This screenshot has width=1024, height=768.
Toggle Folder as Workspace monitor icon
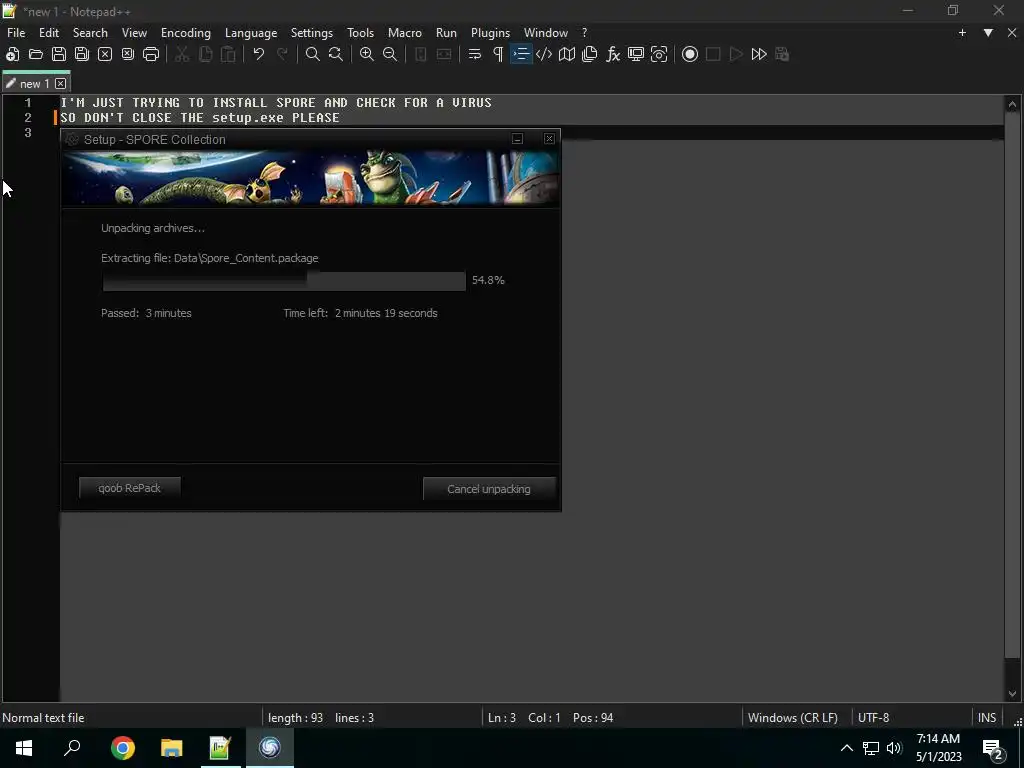pyautogui.click(x=636, y=54)
